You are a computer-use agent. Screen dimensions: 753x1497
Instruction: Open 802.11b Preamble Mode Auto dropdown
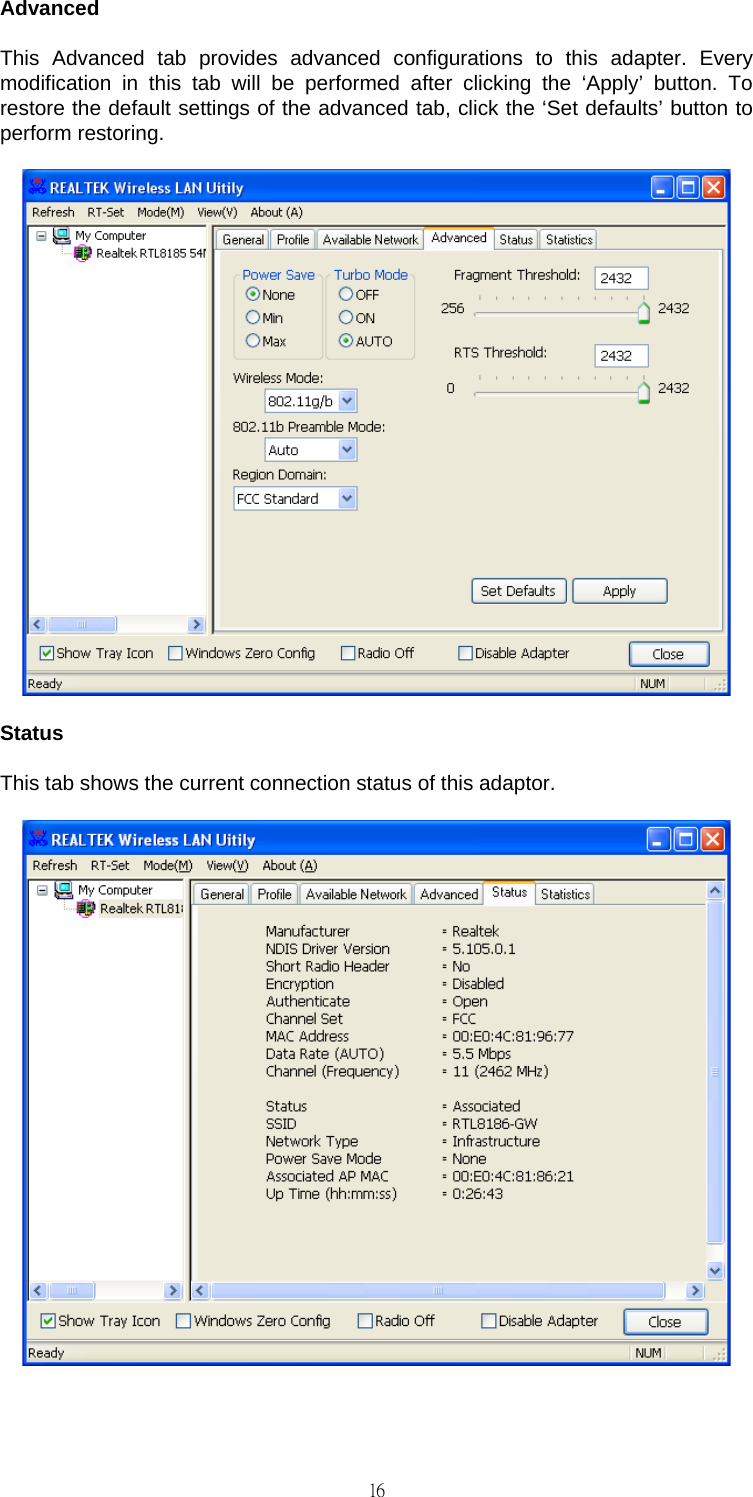[347, 450]
